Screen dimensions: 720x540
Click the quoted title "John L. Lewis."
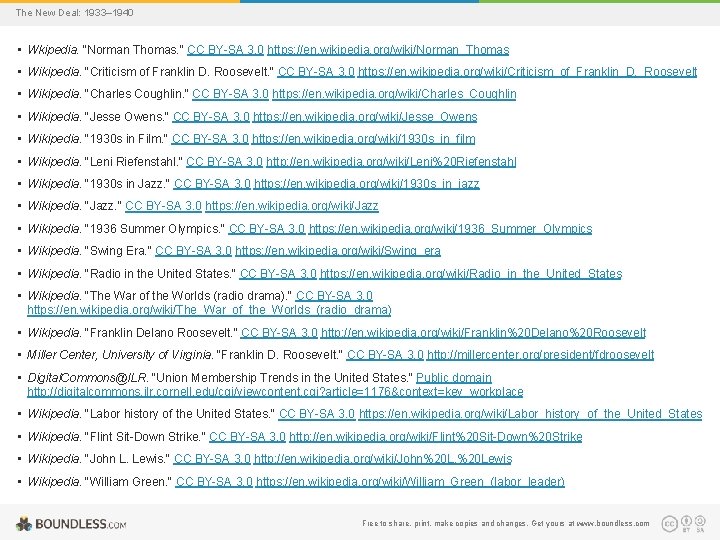point(128,459)
